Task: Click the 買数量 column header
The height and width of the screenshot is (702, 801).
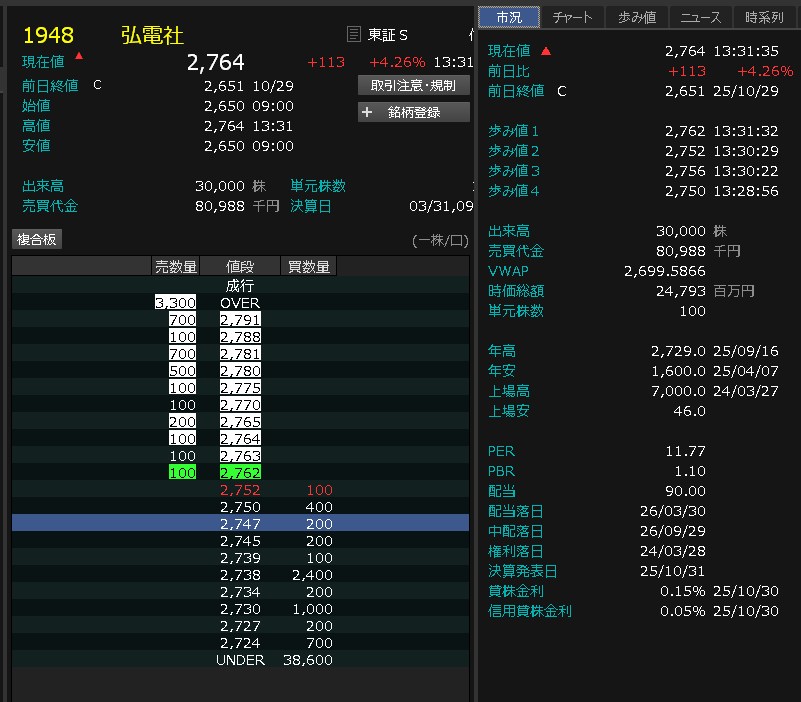Action: tap(308, 266)
